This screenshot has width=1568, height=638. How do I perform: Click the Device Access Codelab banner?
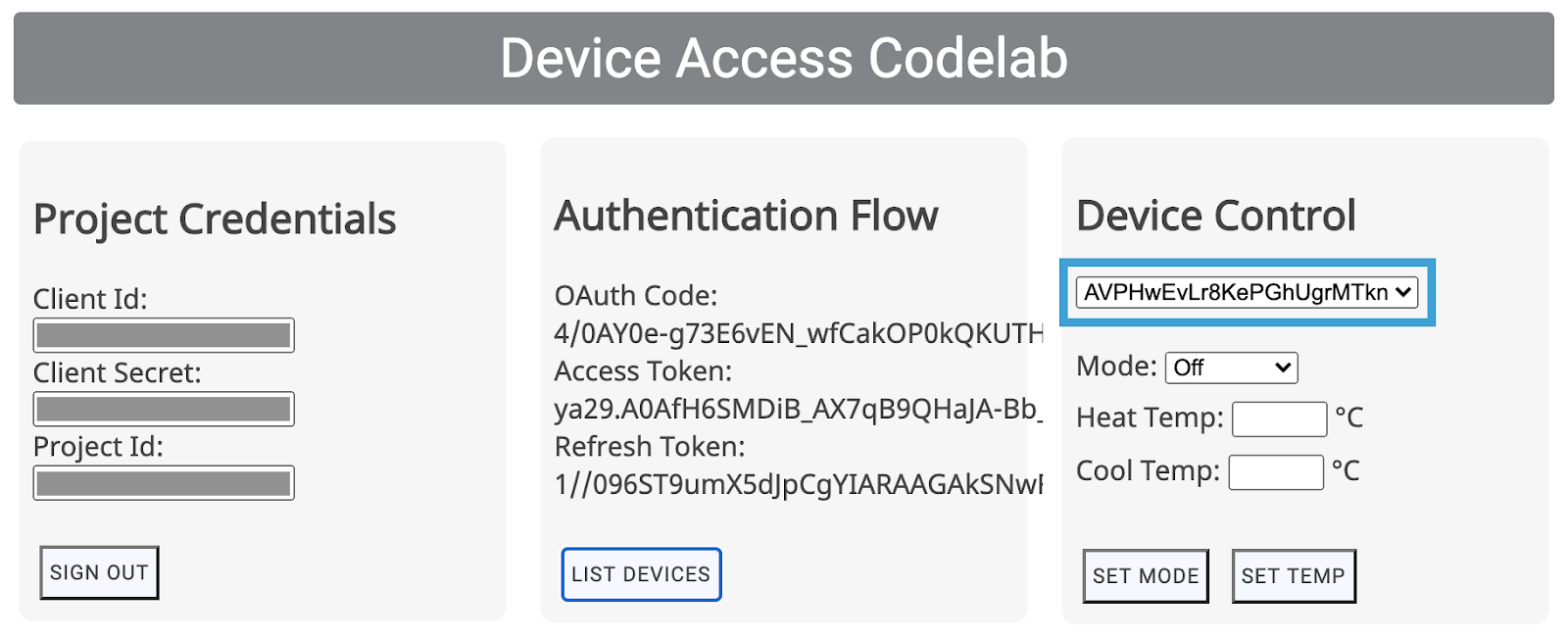click(x=783, y=58)
